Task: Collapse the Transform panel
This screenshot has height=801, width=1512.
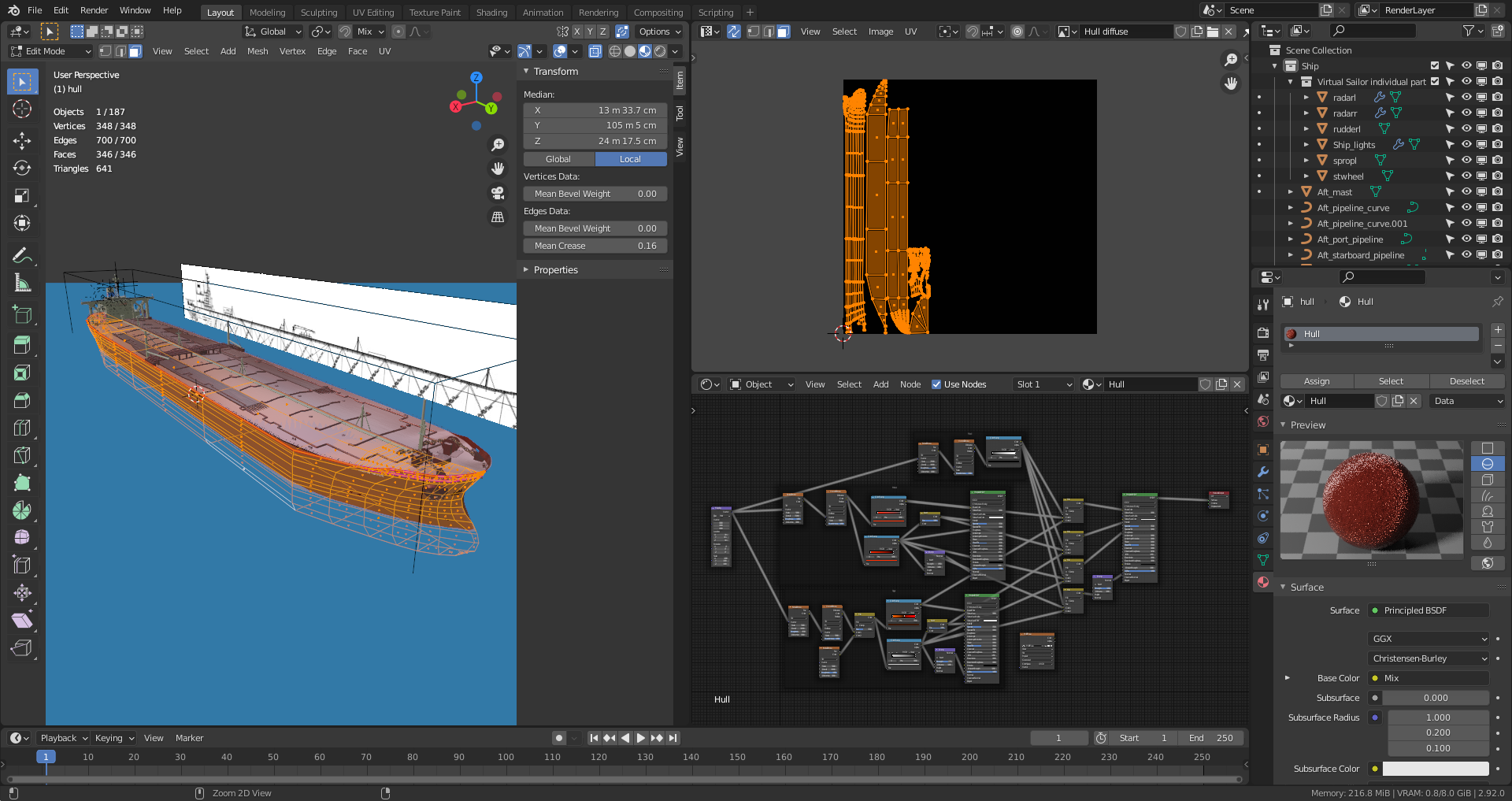Action: point(526,72)
